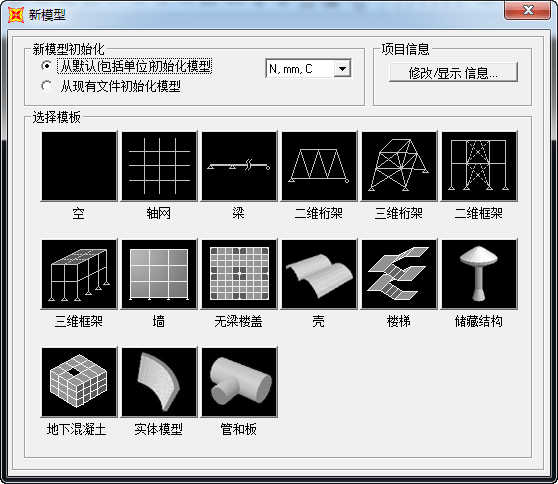Image resolution: width=558 pixels, height=484 pixels.
Task: Select the 二维桁架 truss template
Action: [x=319, y=166]
